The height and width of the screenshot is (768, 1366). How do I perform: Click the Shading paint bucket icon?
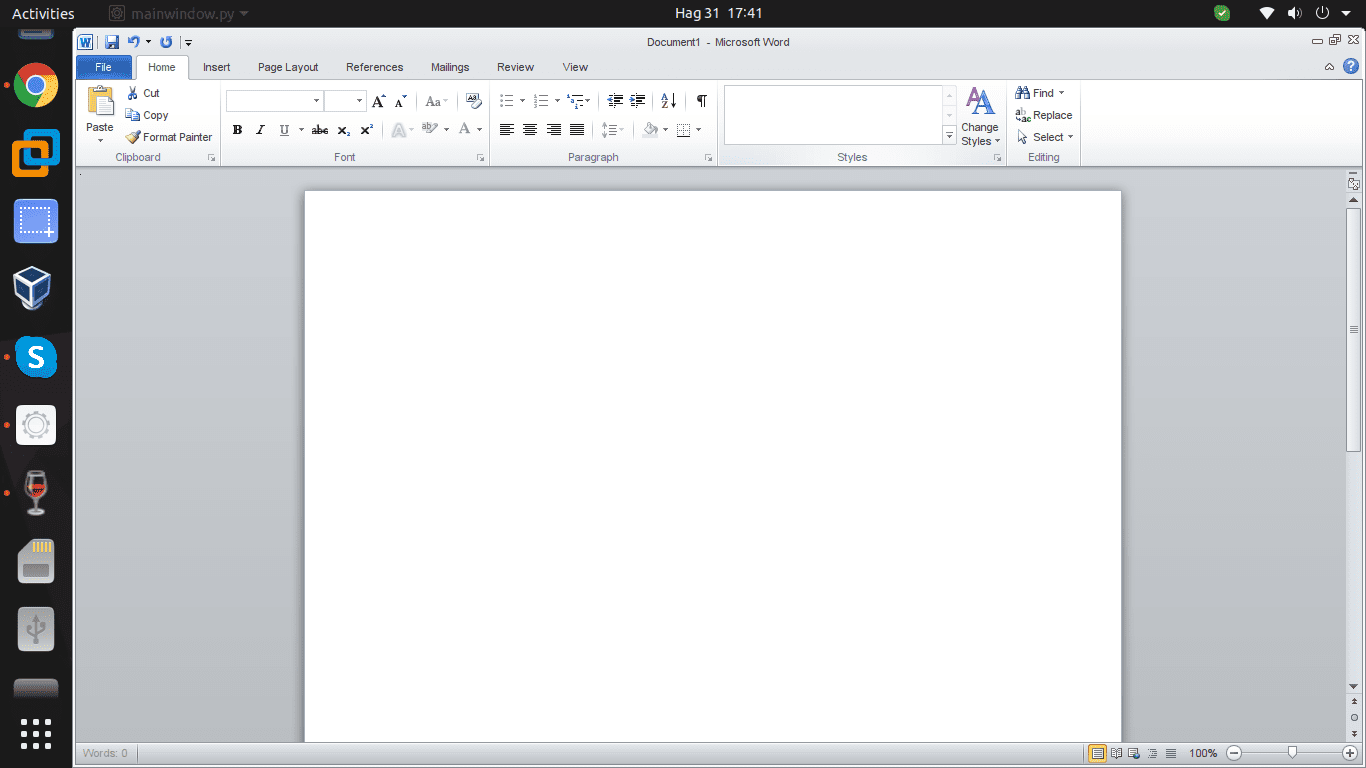[x=651, y=130]
